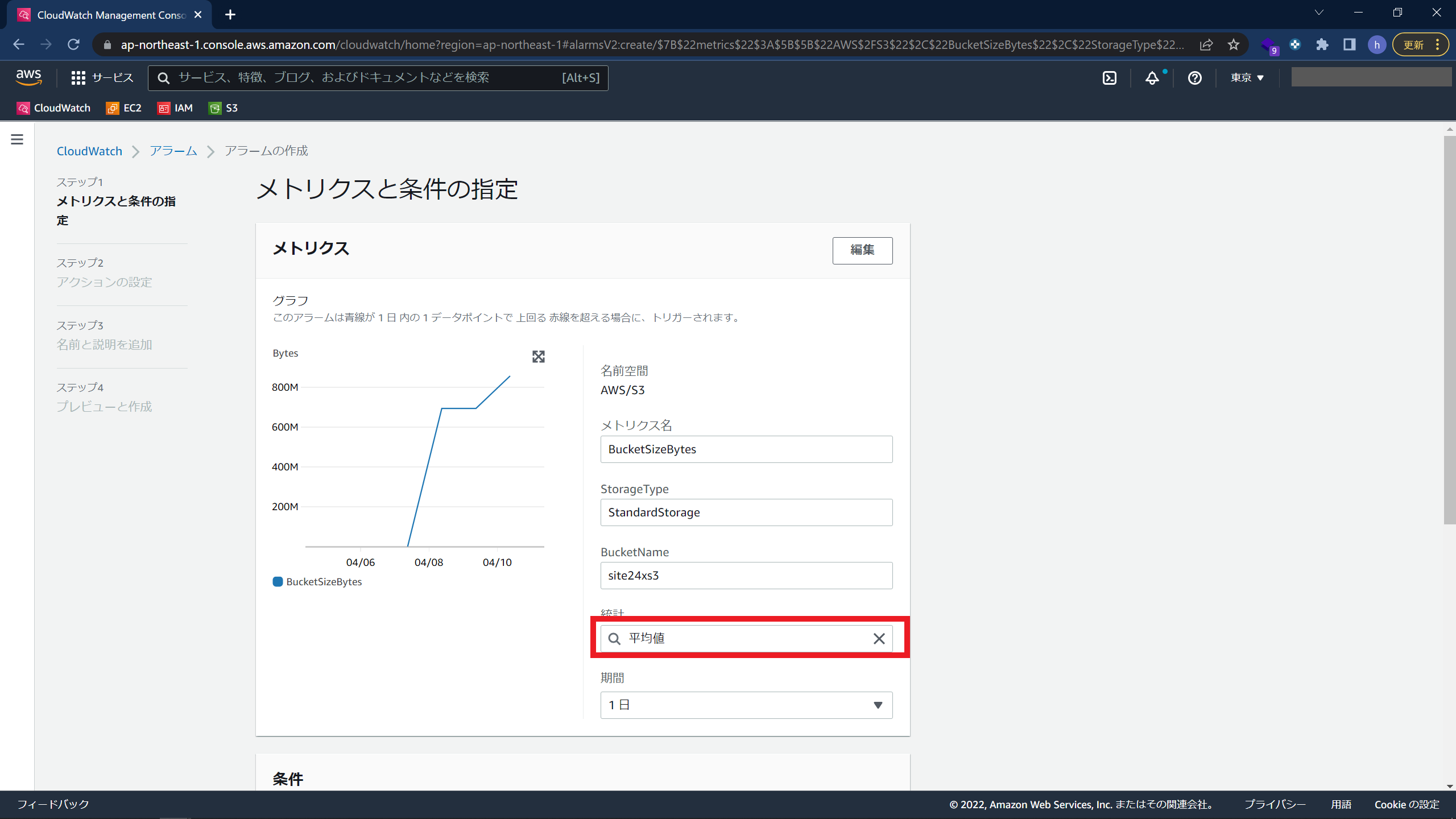Click the page vertical scrollbar thumb
The height and width of the screenshot is (819, 1456).
[x=1449, y=330]
